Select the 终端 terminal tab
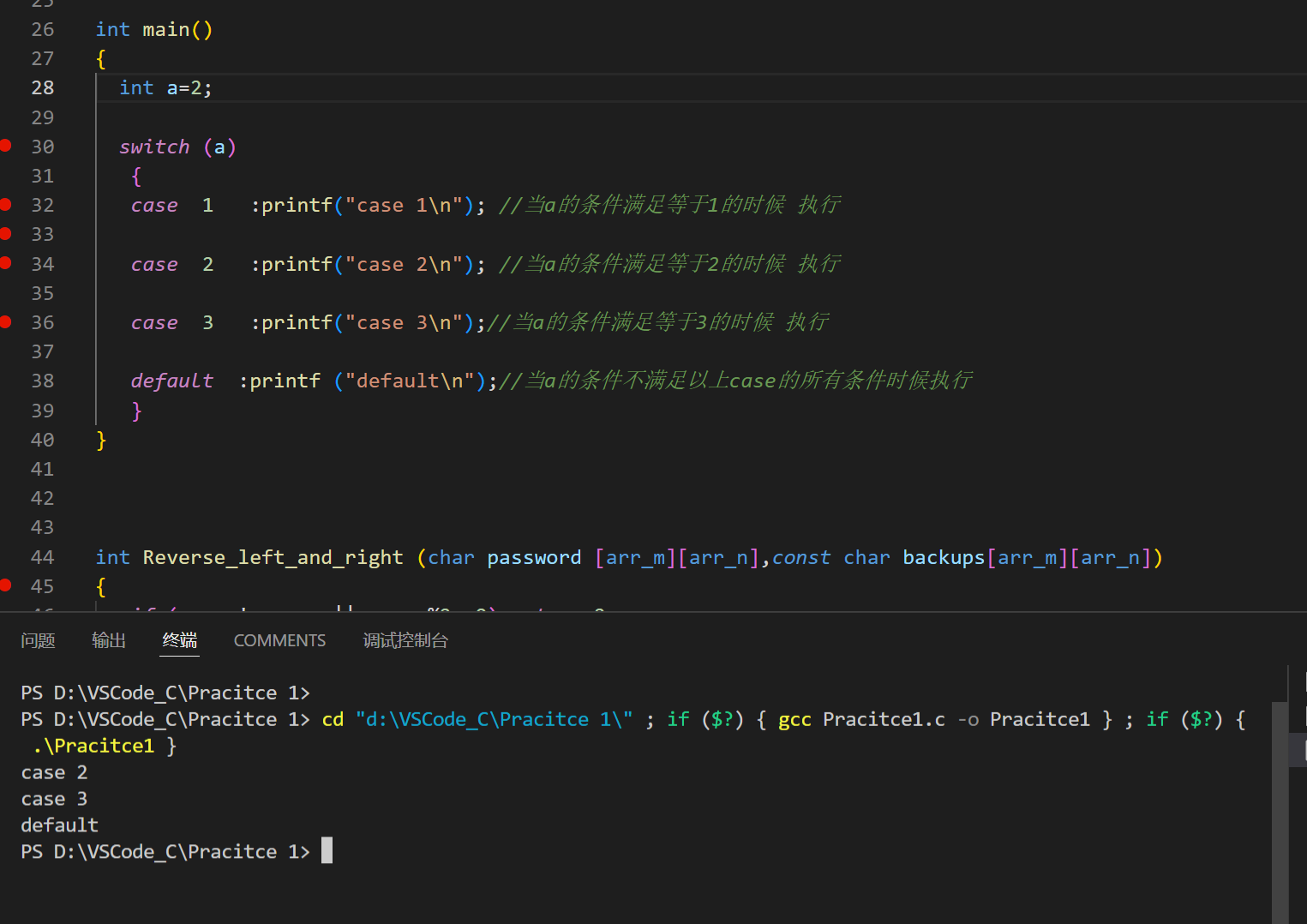 (179, 640)
